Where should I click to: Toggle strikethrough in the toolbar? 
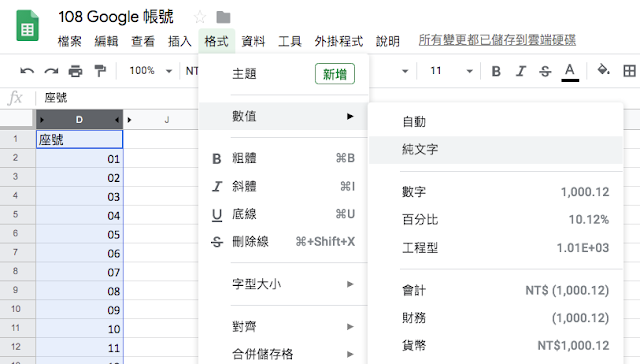point(545,71)
